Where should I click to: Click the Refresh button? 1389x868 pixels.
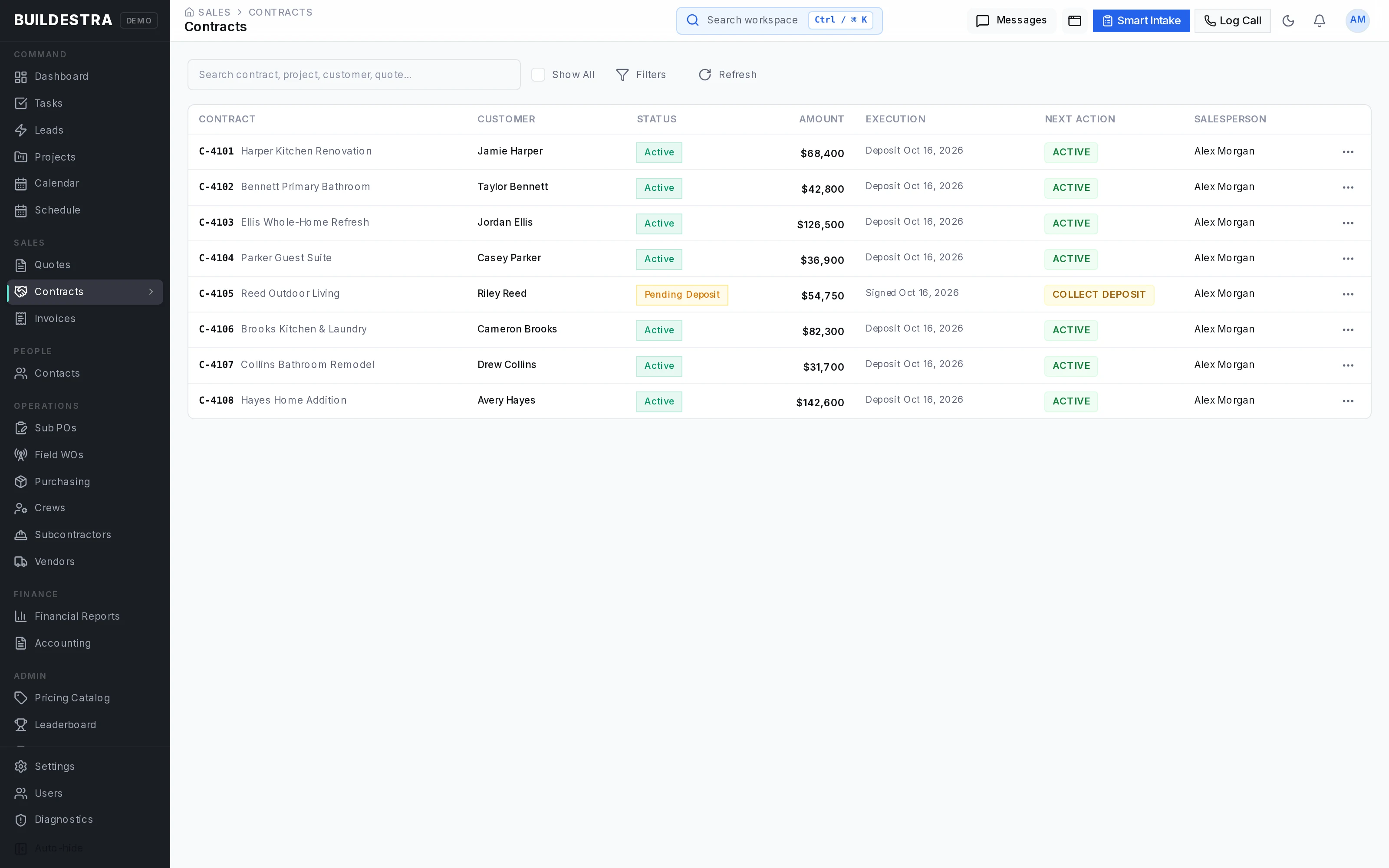click(x=727, y=75)
